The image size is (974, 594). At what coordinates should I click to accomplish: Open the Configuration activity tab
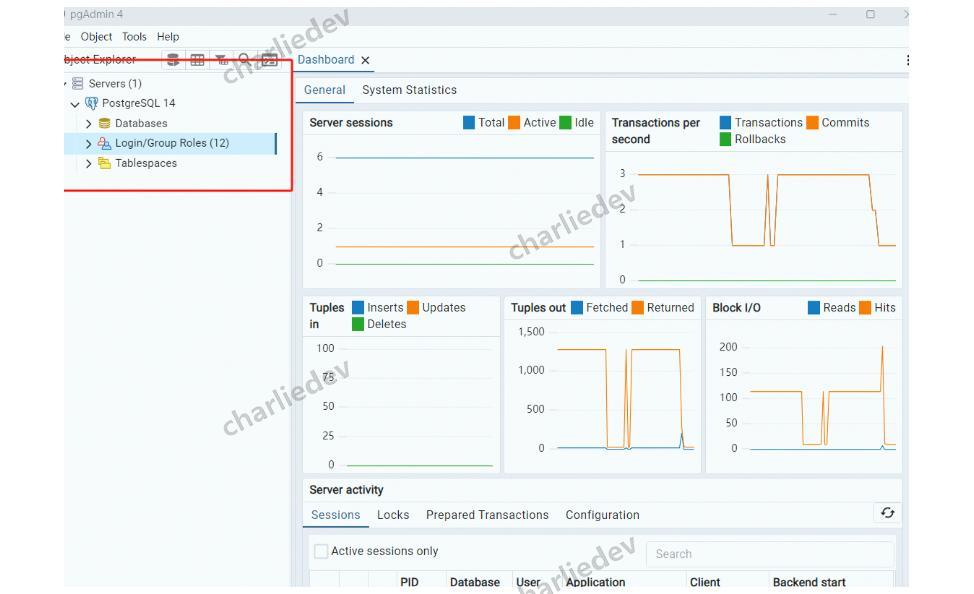click(x=602, y=515)
